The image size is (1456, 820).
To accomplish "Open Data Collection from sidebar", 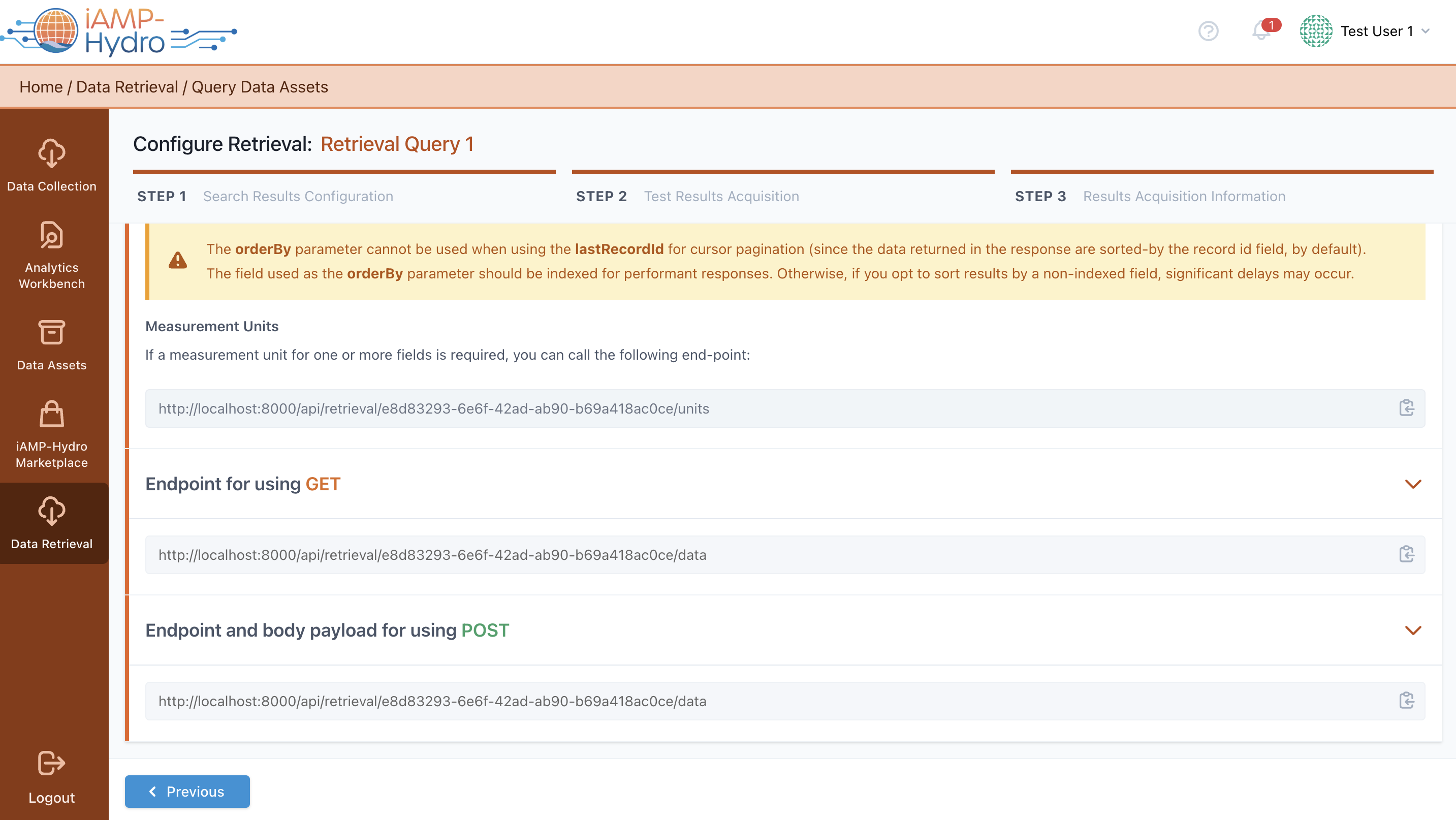I will coord(51,165).
